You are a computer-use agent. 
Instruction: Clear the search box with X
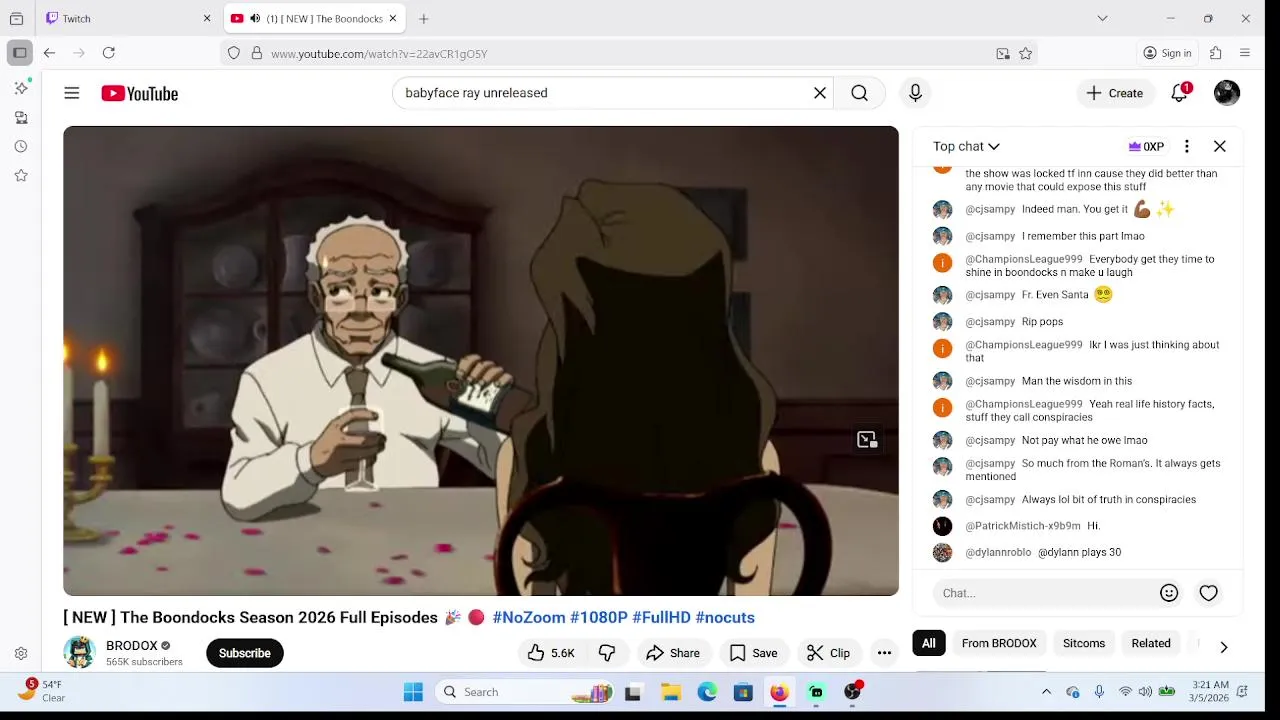coord(820,93)
